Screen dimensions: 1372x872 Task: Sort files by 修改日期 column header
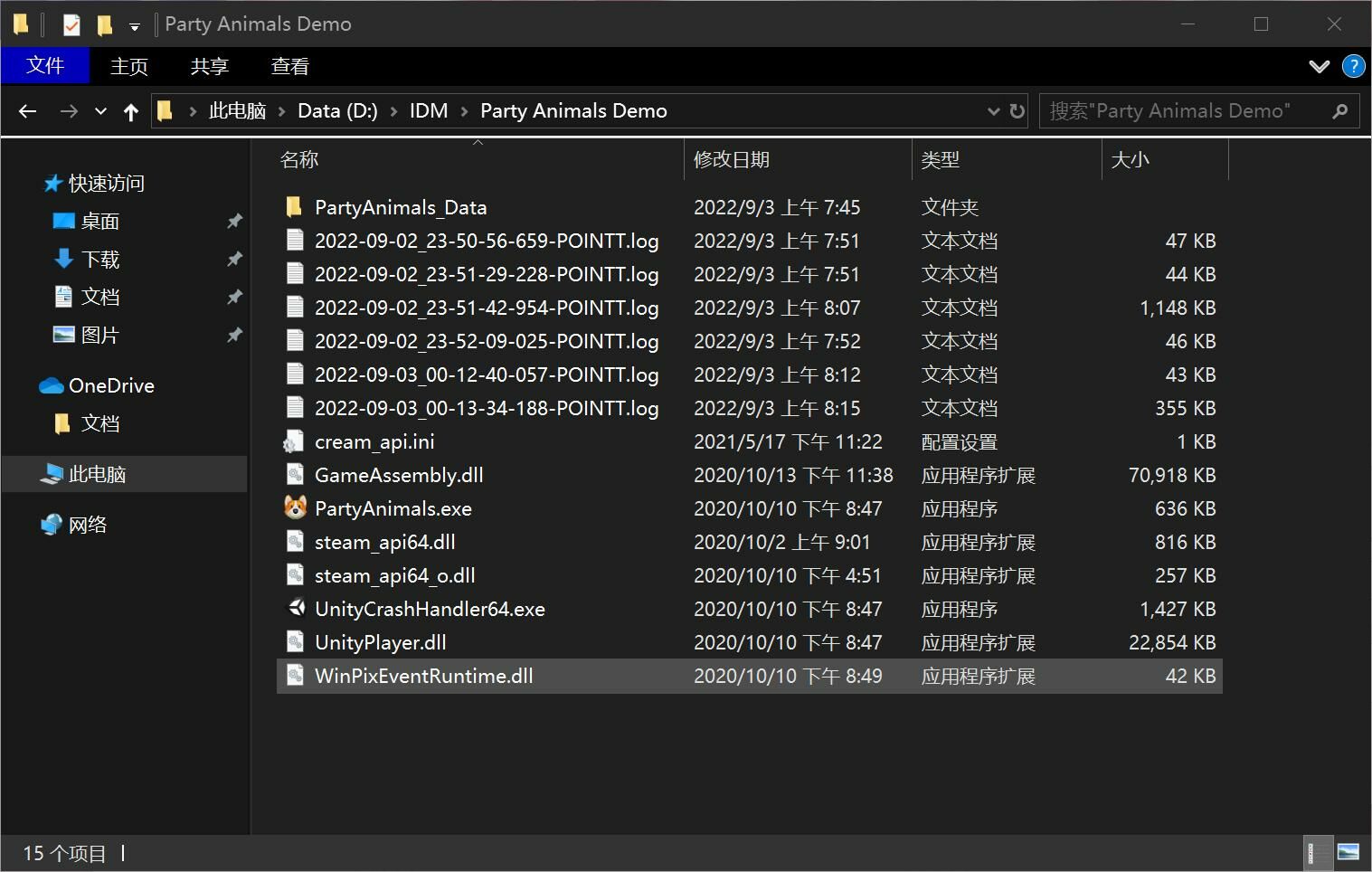[731, 160]
